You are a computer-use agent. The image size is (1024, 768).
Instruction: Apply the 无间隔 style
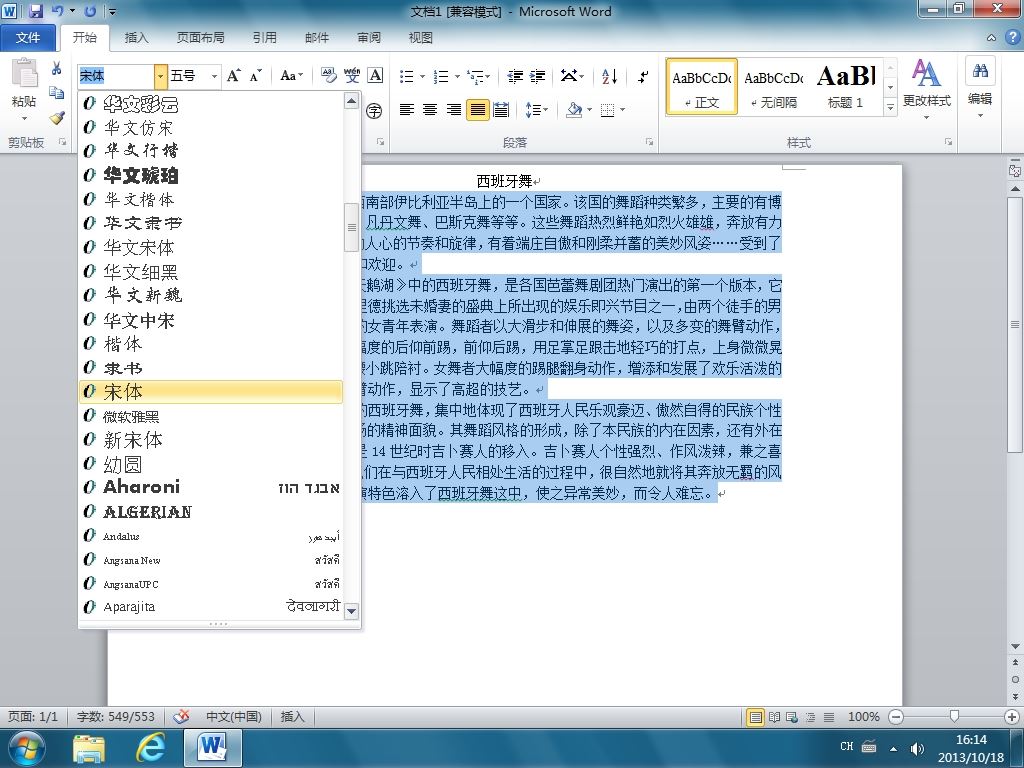[x=774, y=87]
